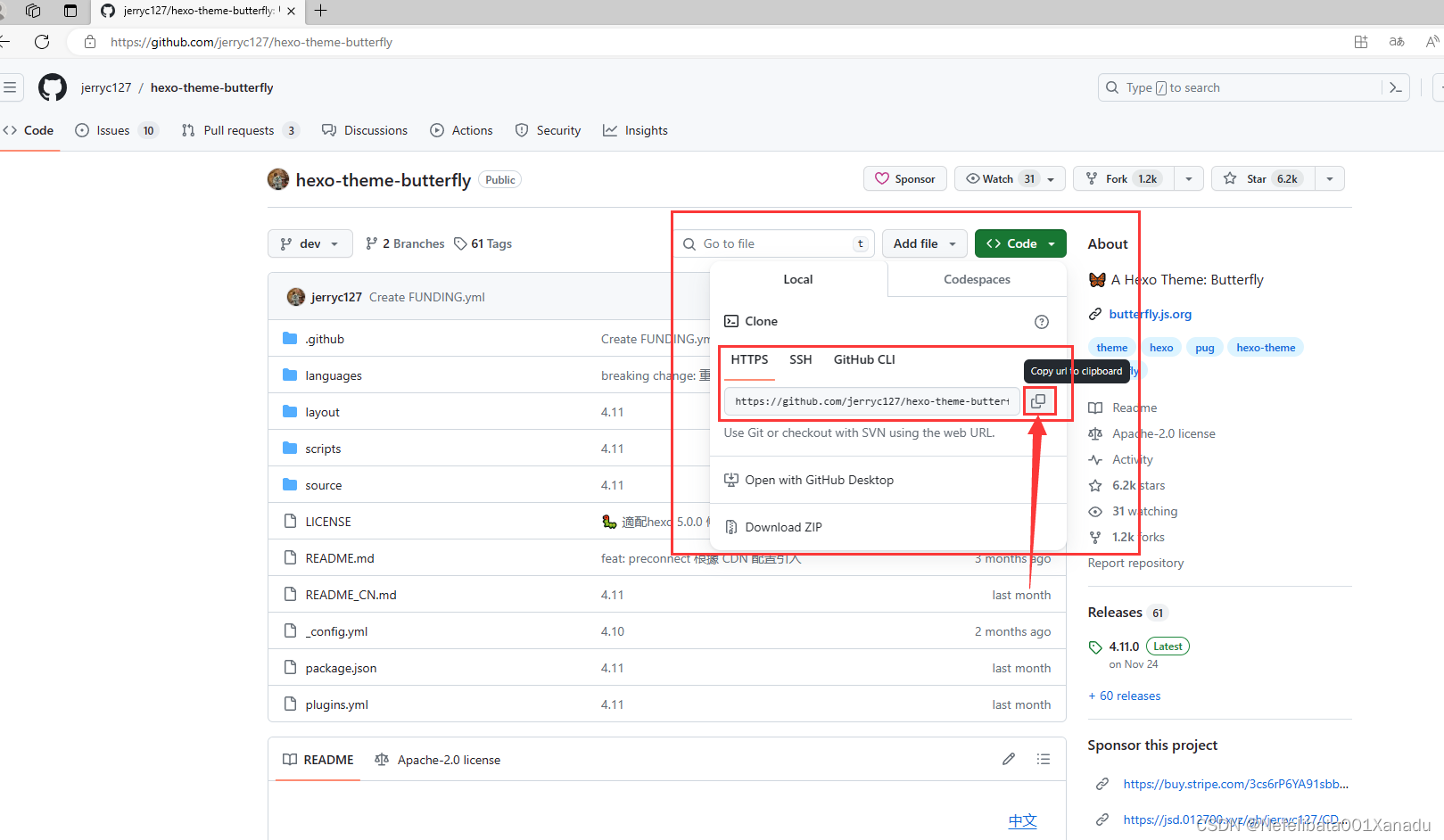Open the Insights tab
This screenshot has width=1444, height=840.
[635, 130]
